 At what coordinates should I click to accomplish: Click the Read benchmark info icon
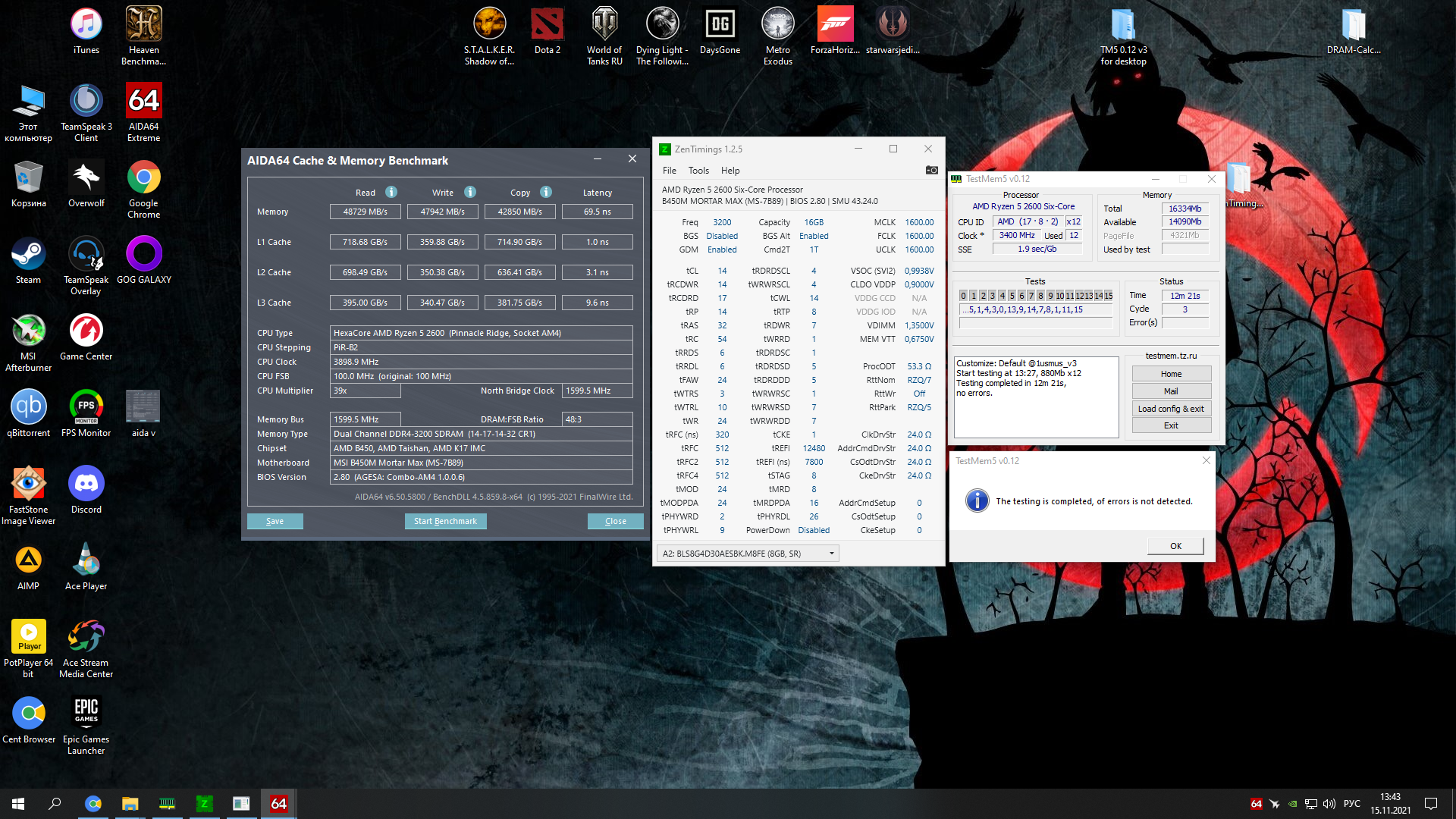click(391, 192)
